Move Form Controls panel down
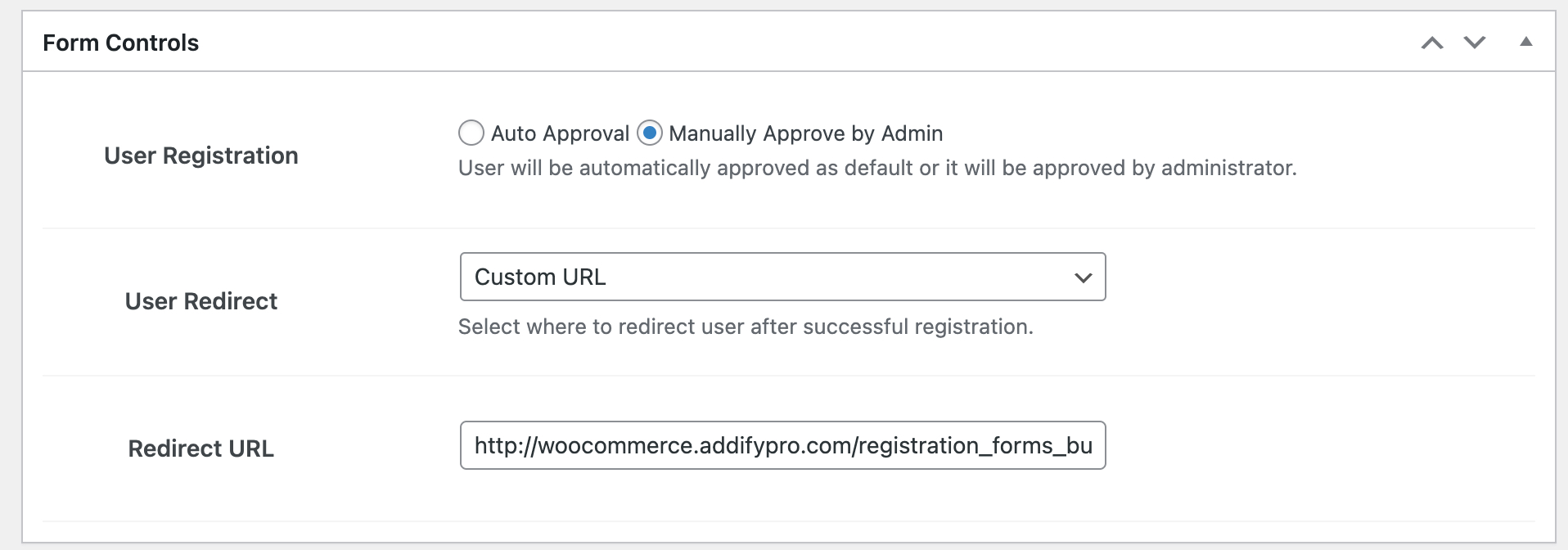The width and height of the screenshot is (1568, 550). (1475, 43)
